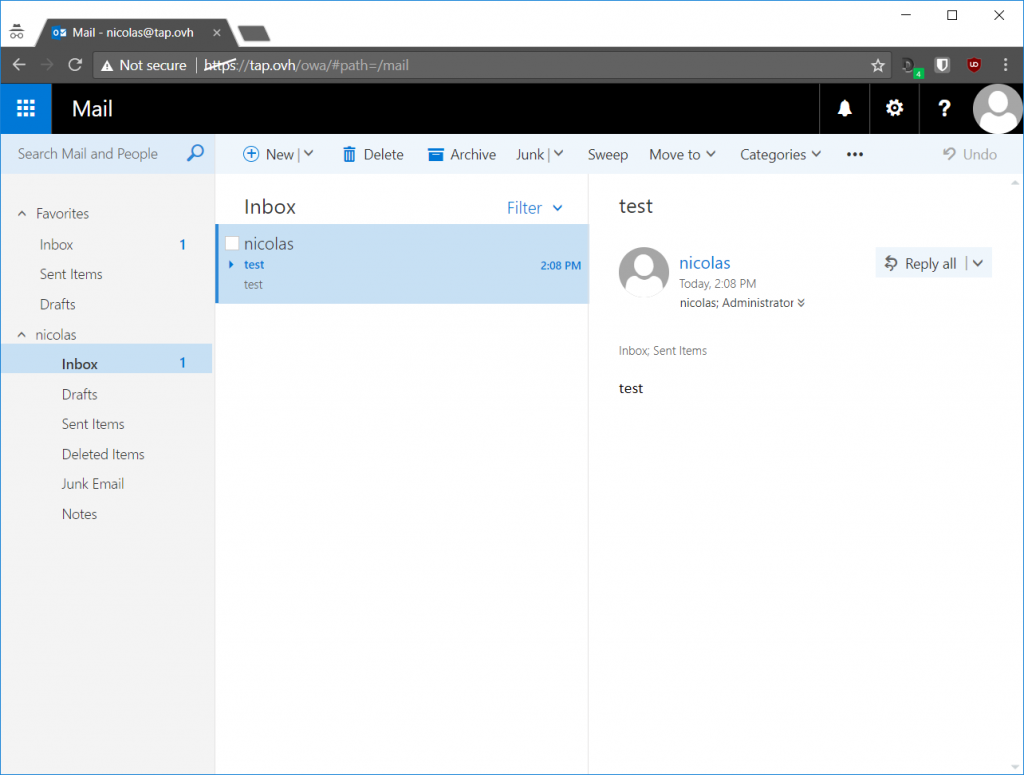Image resolution: width=1024 pixels, height=775 pixels.
Task: Expand the recipients list chevron
Action: (x=801, y=302)
